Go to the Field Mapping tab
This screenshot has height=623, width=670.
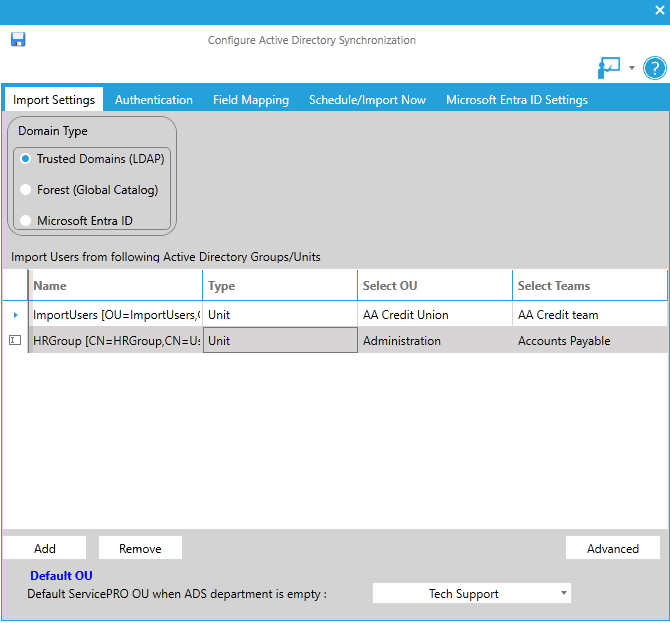click(251, 100)
